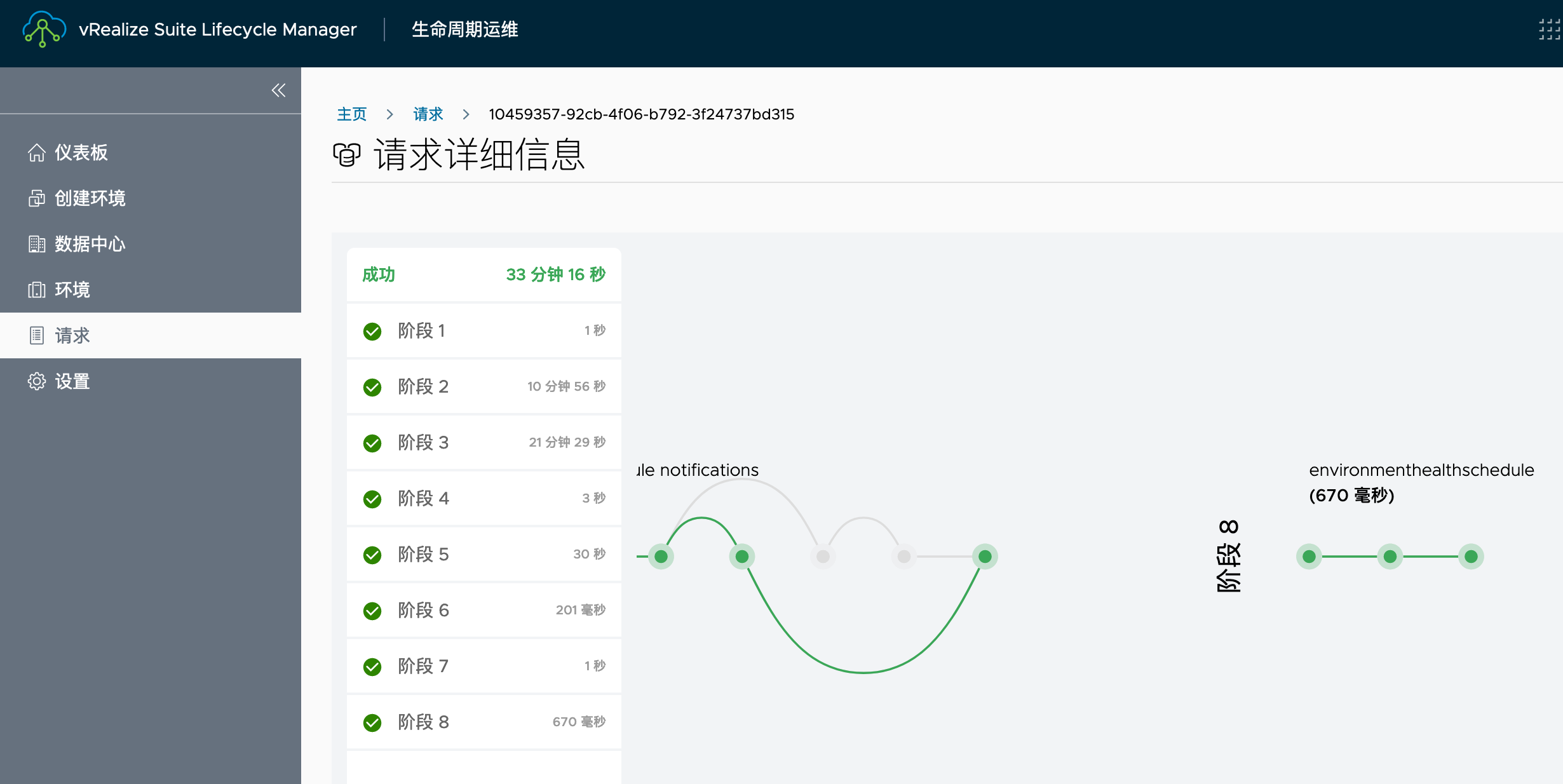The image size is (1563, 784).
Task: Click the green check icon for 阶段 2
Action: tap(372, 387)
